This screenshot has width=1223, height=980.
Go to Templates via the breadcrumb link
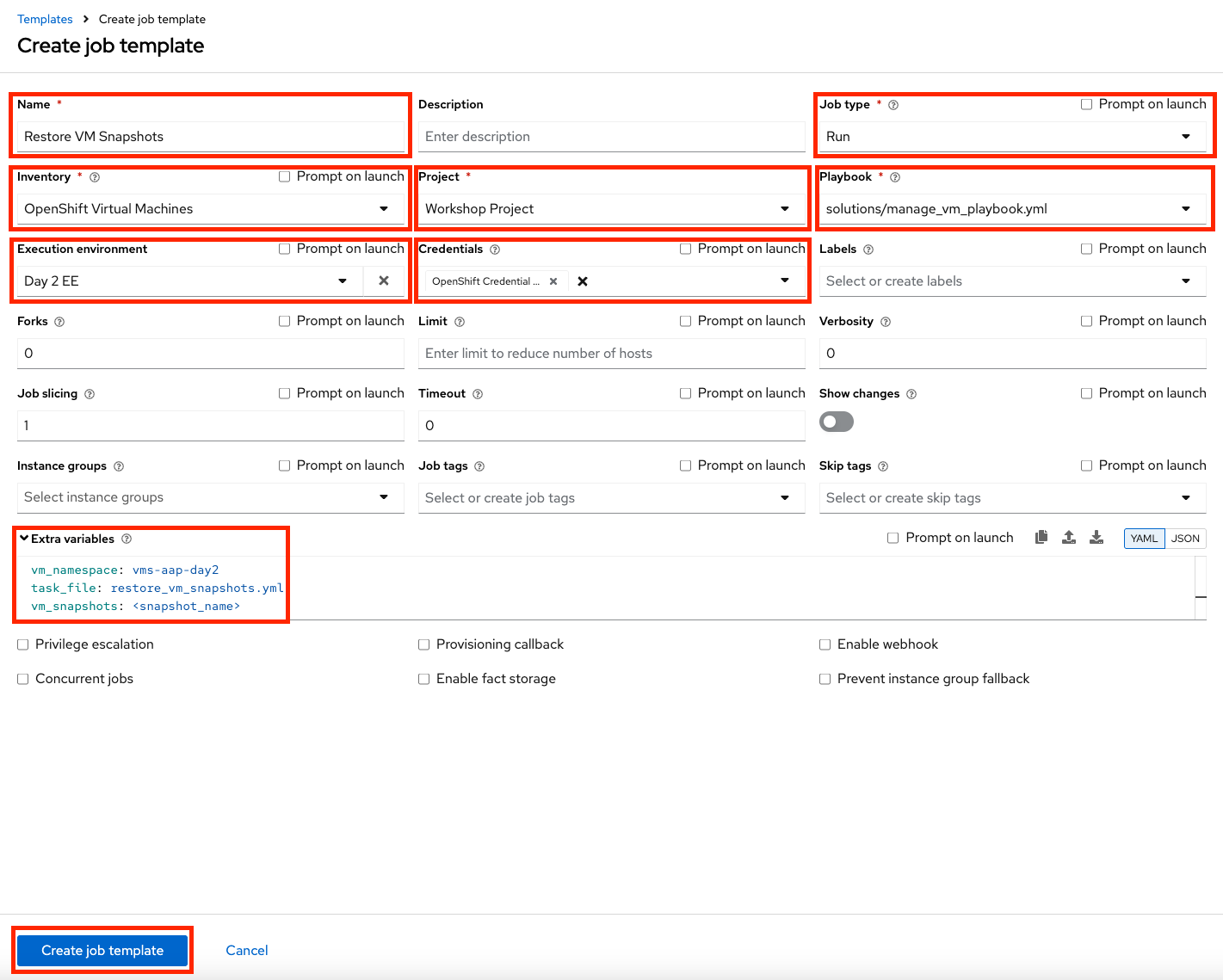coord(45,19)
